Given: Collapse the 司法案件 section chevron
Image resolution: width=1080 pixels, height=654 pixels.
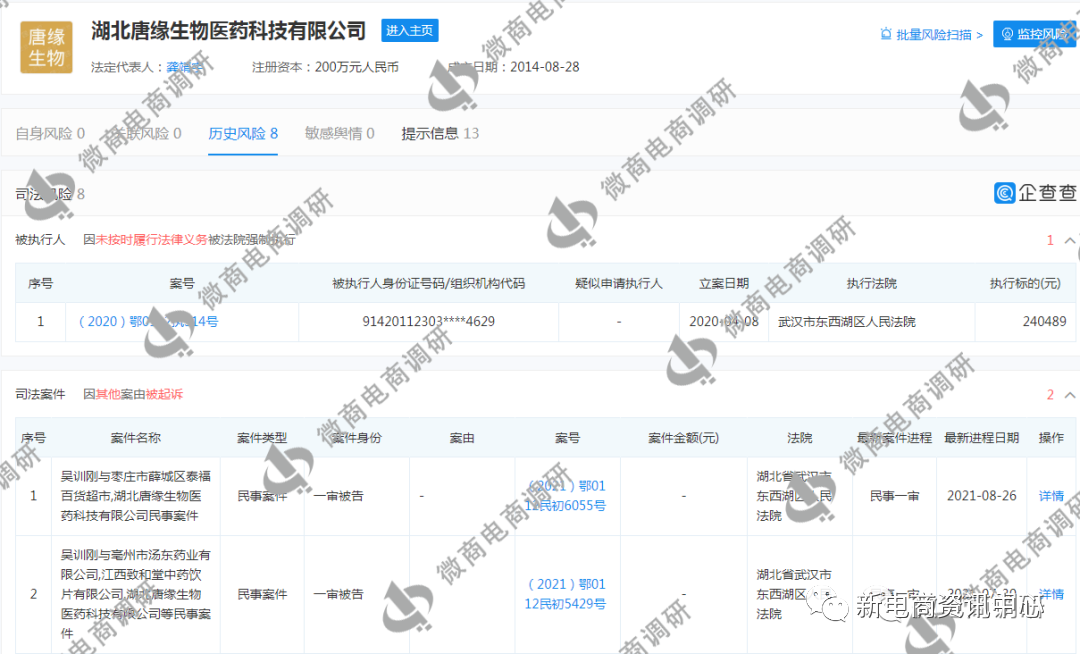Looking at the screenshot, I should 1070,394.
